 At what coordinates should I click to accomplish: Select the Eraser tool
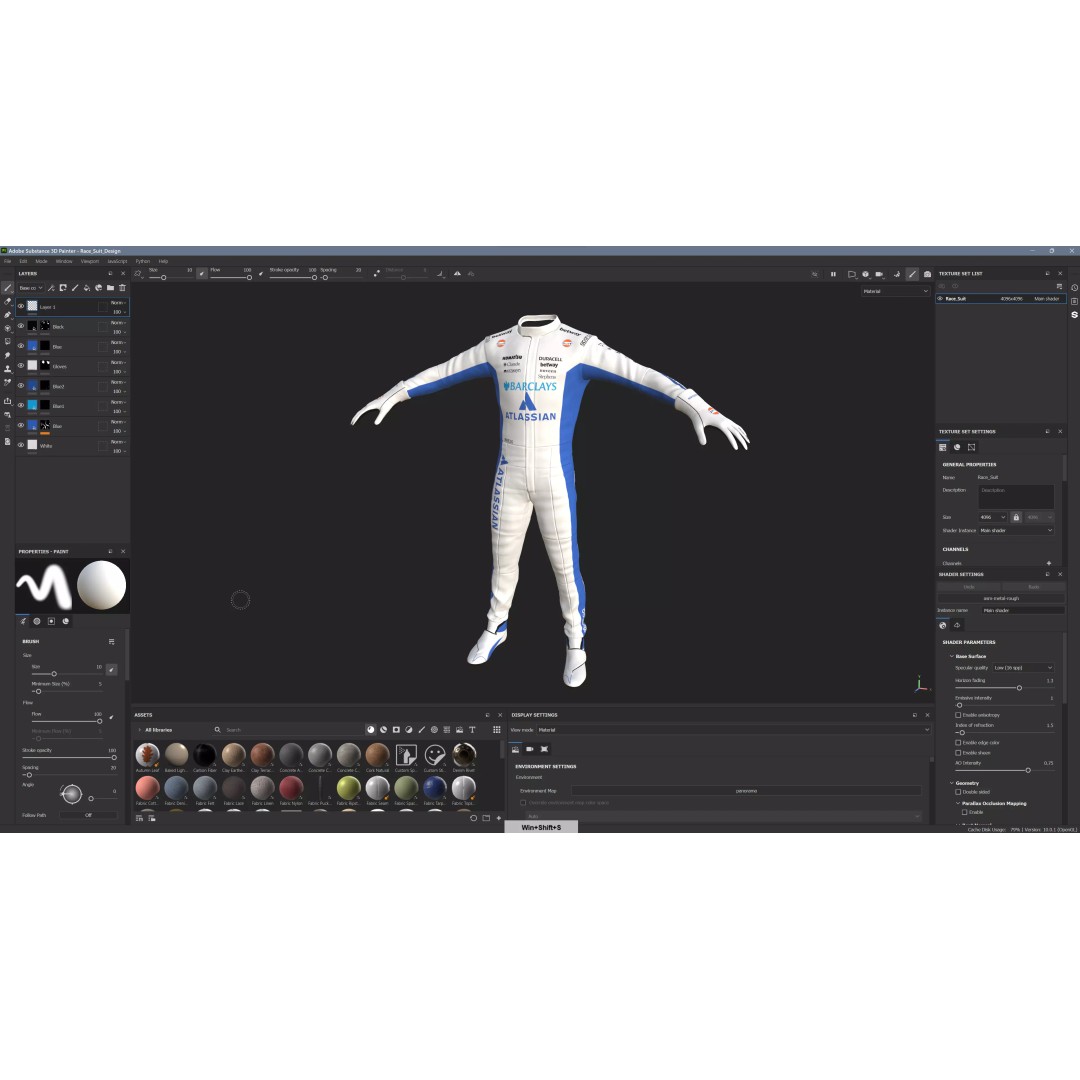tap(8, 301)
